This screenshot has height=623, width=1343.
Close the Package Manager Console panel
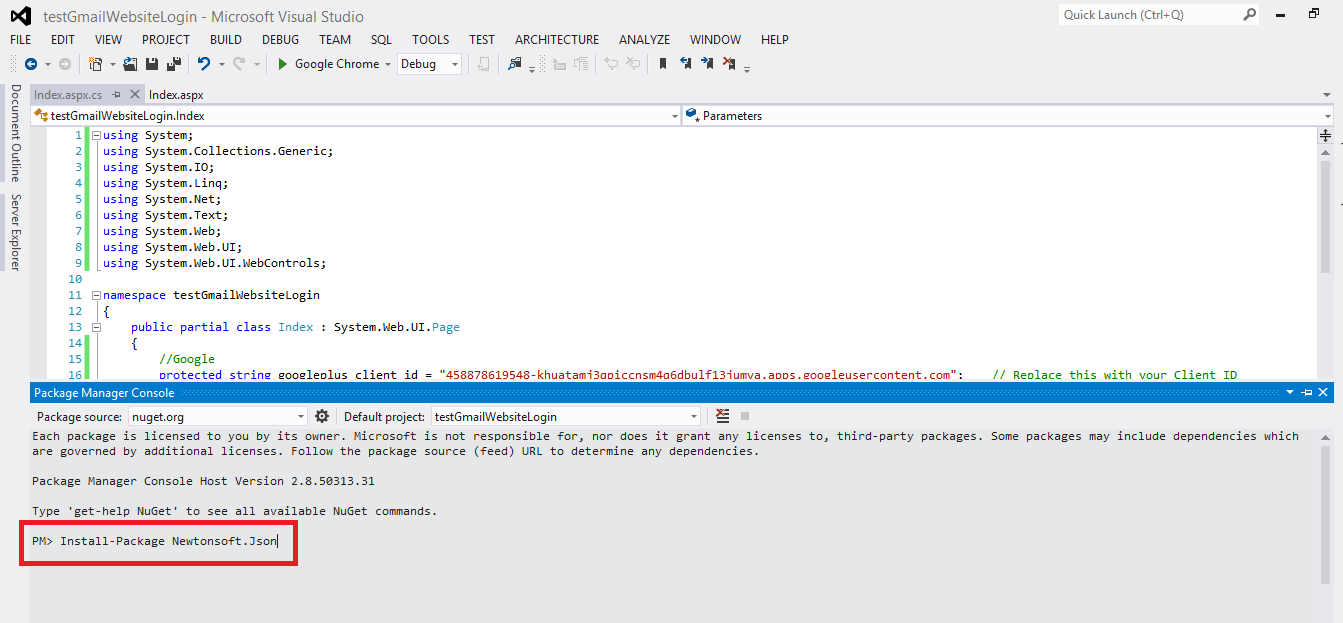tap(1324, 393)
